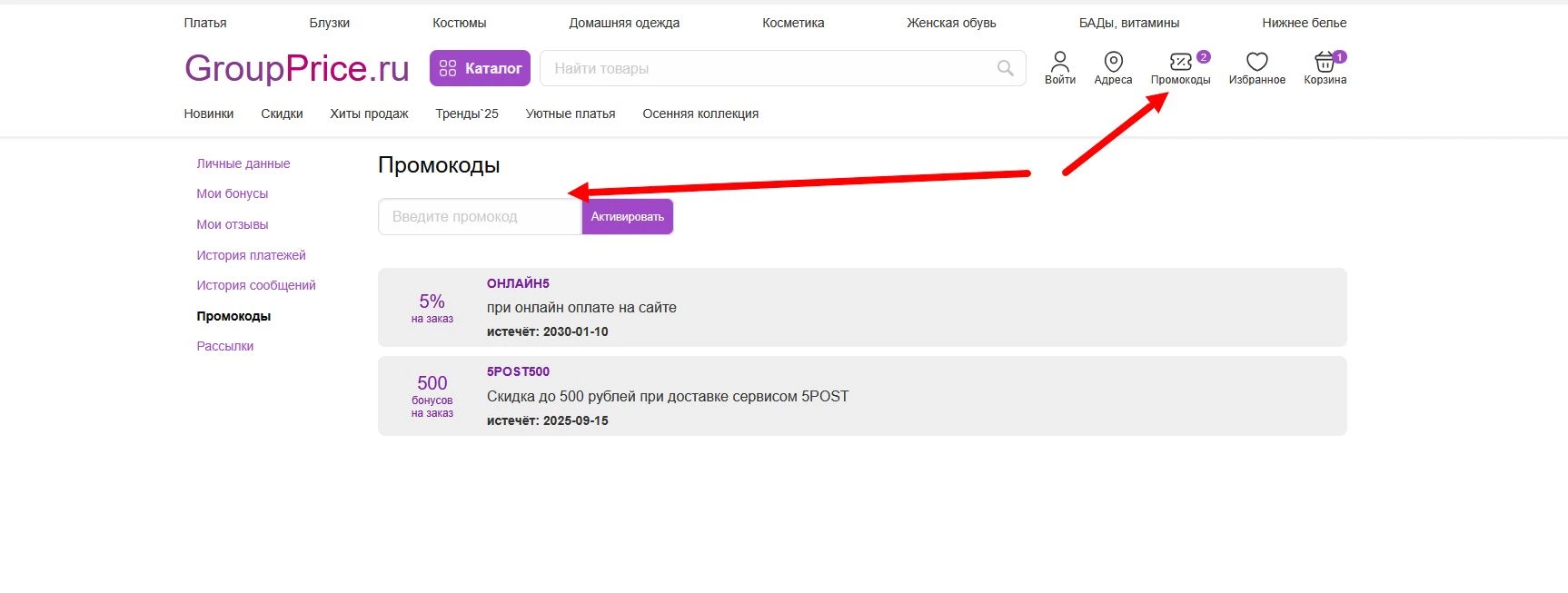Select the 5POST500 promo code card
Screen dimensions: 1568x593
point(861,396)
